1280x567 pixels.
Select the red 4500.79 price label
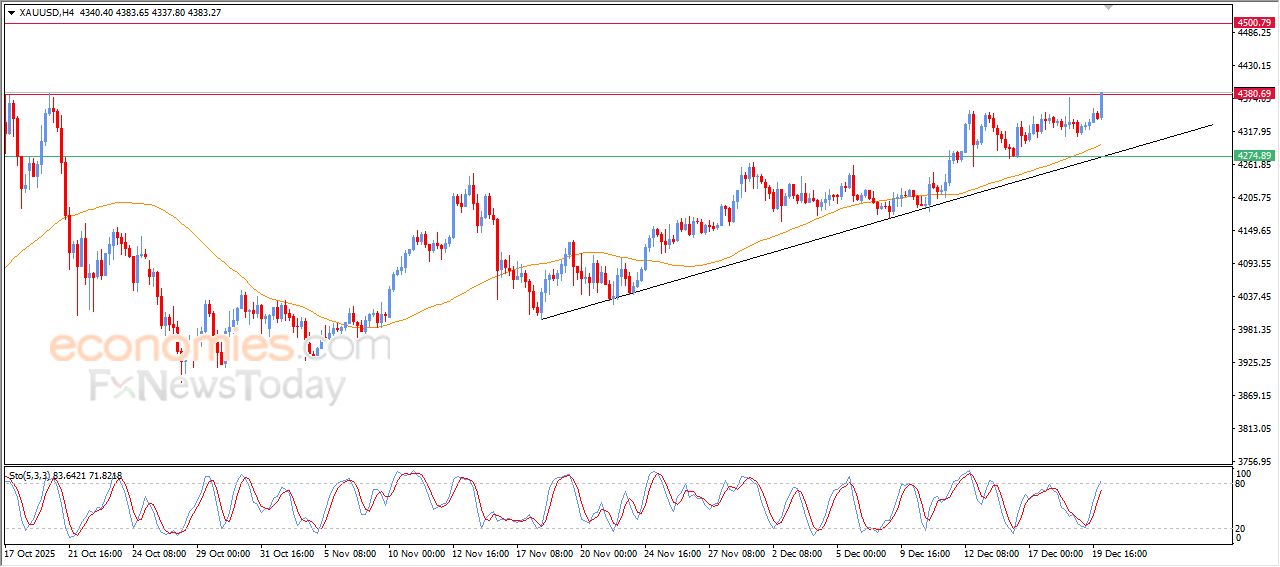(1253, 22)
